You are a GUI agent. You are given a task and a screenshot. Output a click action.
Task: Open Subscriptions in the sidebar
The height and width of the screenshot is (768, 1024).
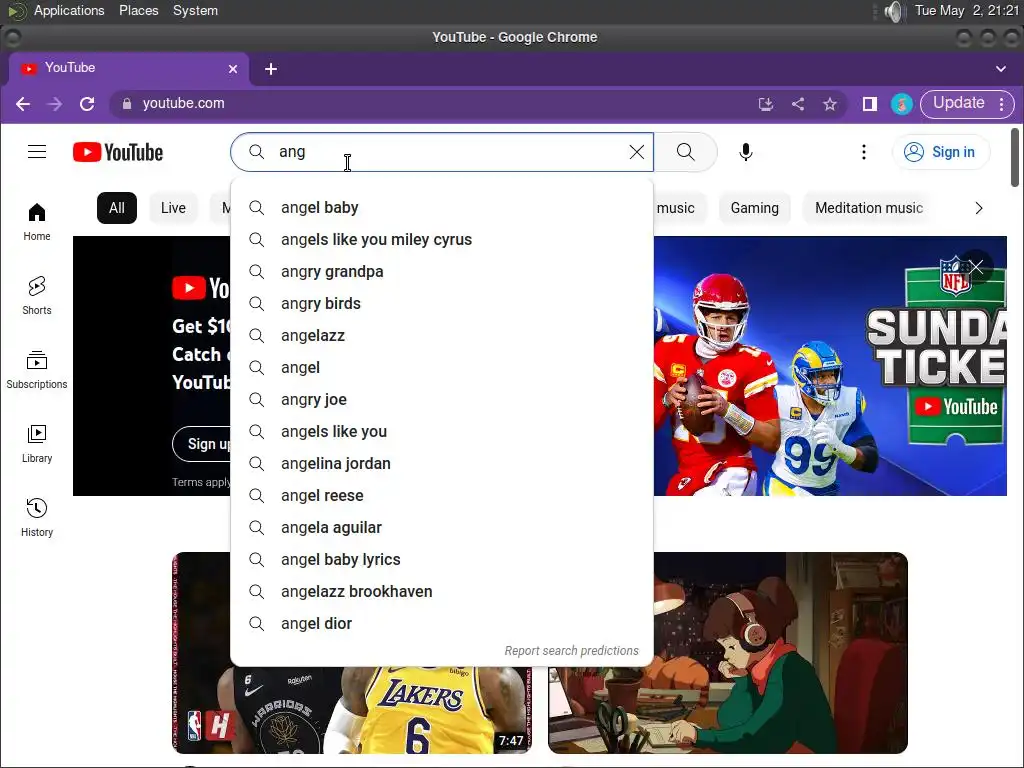(37, 370)
